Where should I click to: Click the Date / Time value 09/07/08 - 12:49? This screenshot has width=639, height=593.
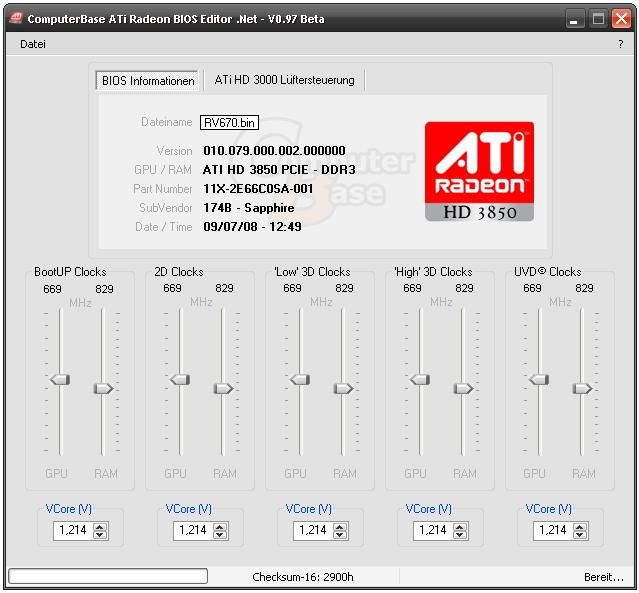(x=252, y=227)
